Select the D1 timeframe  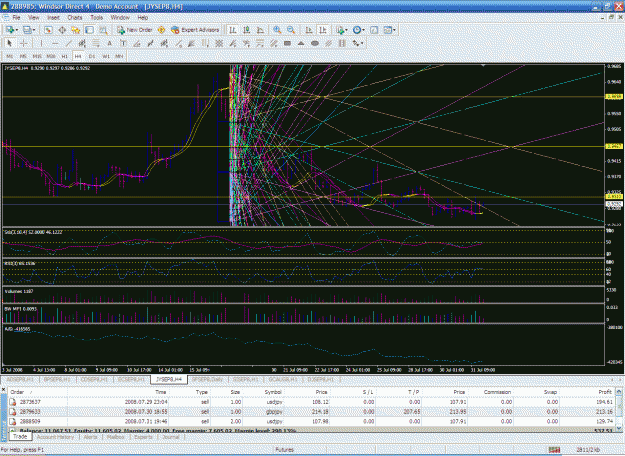[x=92, y=56]
